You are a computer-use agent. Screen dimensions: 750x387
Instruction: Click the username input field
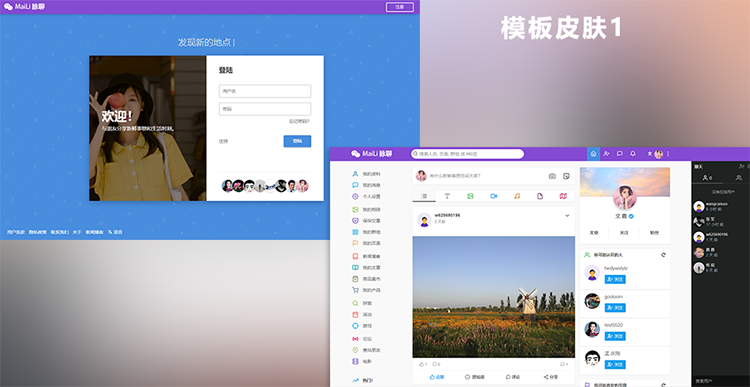click(265, 91)
